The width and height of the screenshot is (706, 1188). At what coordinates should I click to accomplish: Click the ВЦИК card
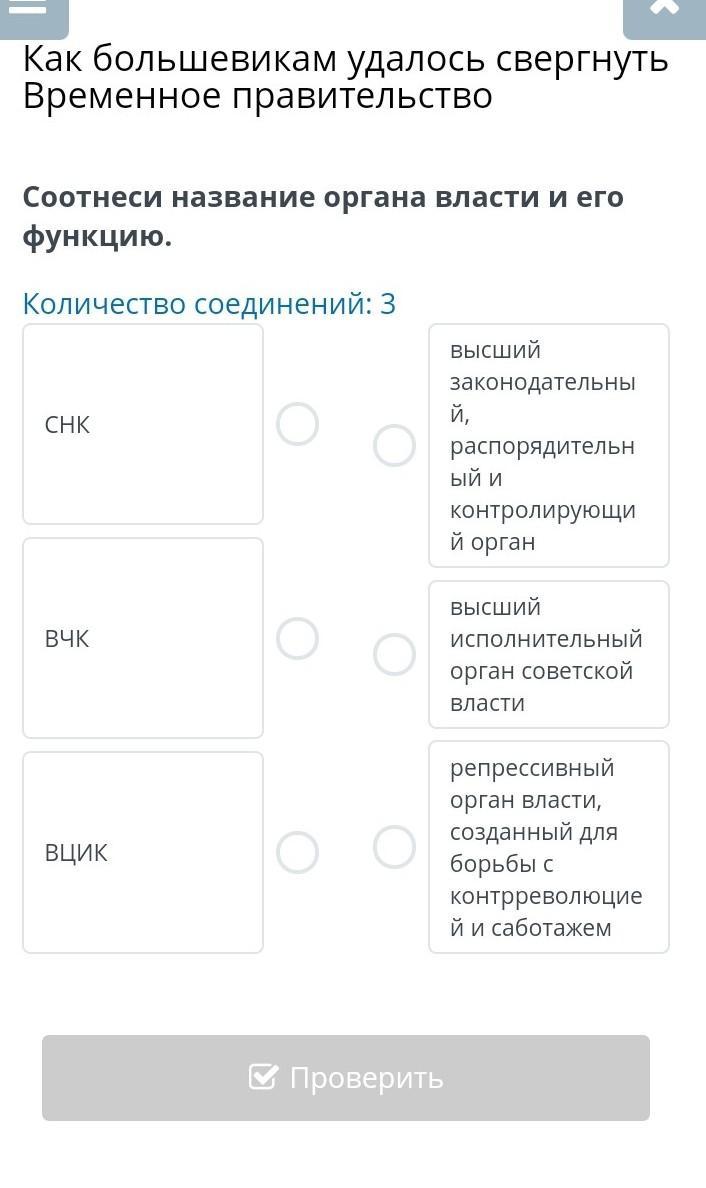pos(143,852)
